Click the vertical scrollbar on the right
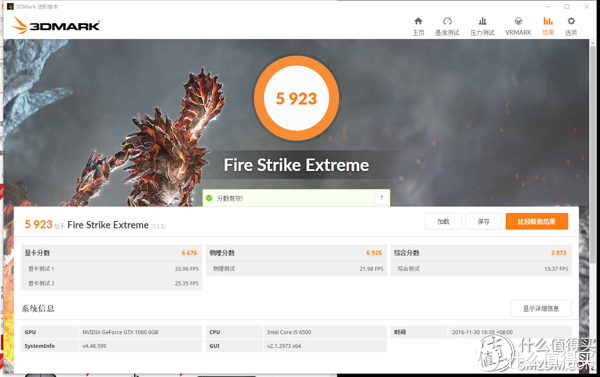Viewport: 600px width, 377px height. tap(593, 153)
